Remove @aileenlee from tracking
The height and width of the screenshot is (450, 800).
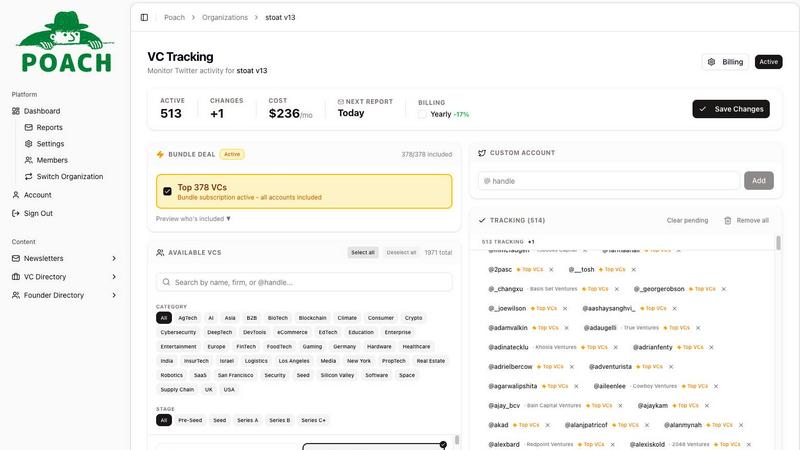716,386
